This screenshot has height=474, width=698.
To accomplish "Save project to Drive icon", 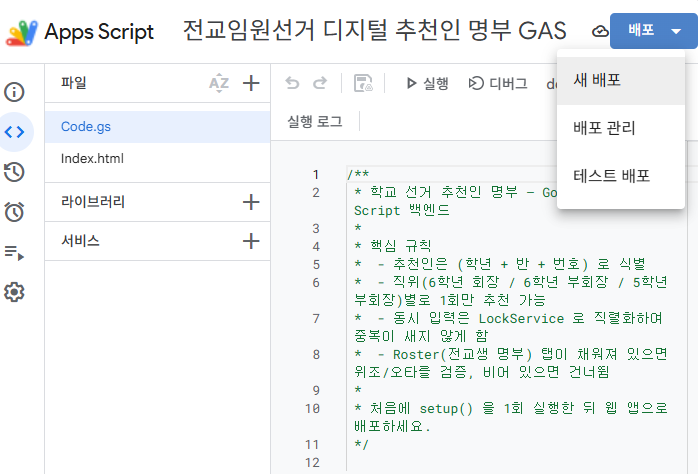I will pyautogui.click(x=363, y=83).
